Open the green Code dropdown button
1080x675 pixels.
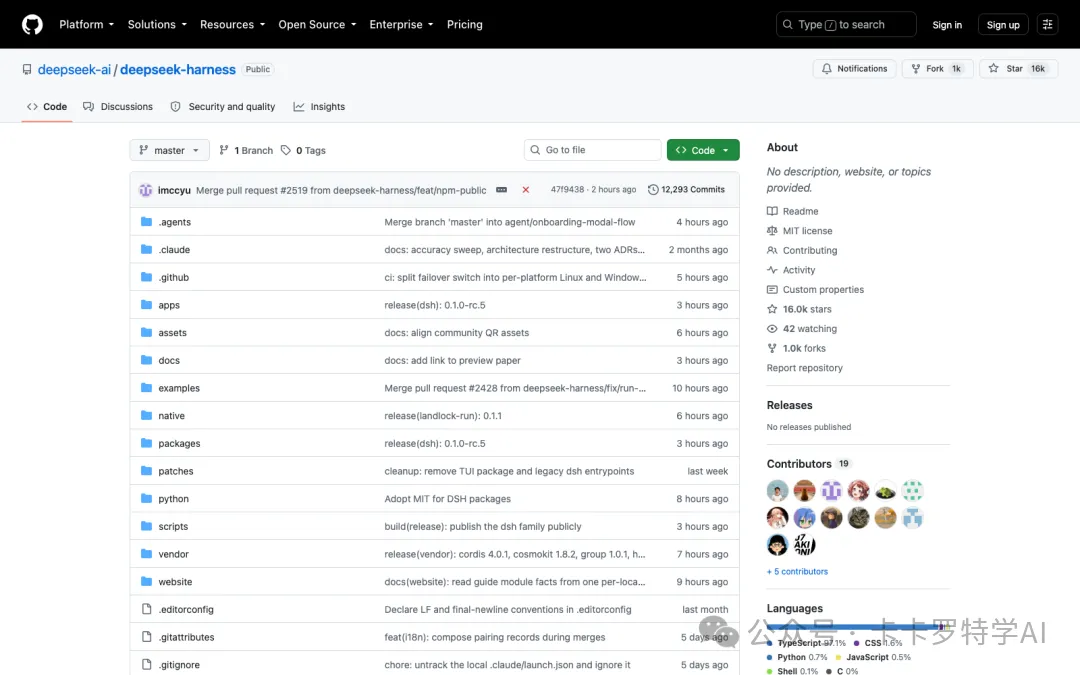[703, 150]
